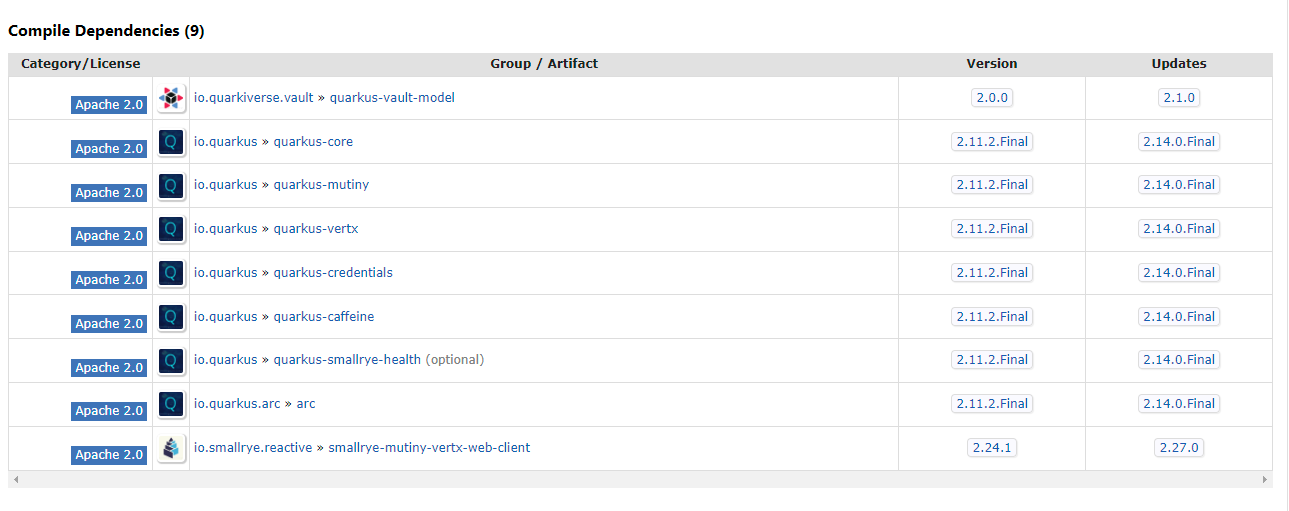The height and width of the screenshot is (511, 1289).
Task: Click the Apache 2.0 license badge for arc
Action: pos(110,411)
